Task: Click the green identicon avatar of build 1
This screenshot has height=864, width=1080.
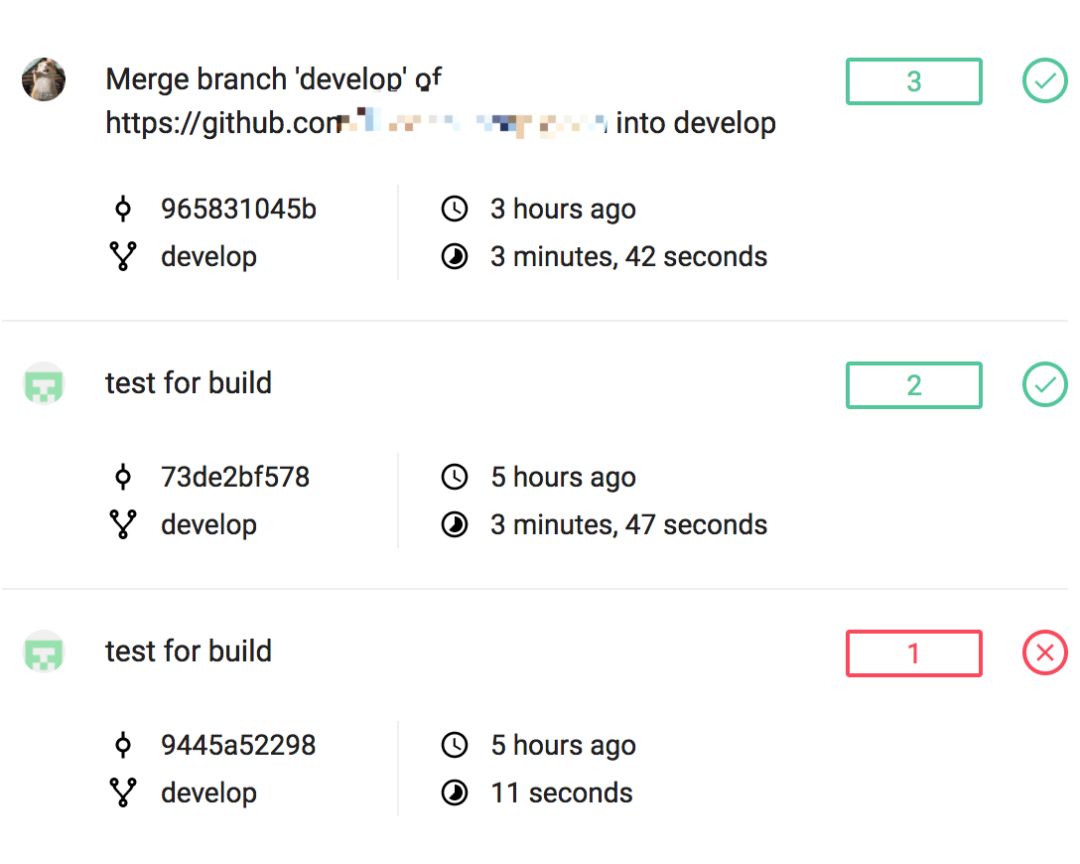Action: tap(44, 652)
